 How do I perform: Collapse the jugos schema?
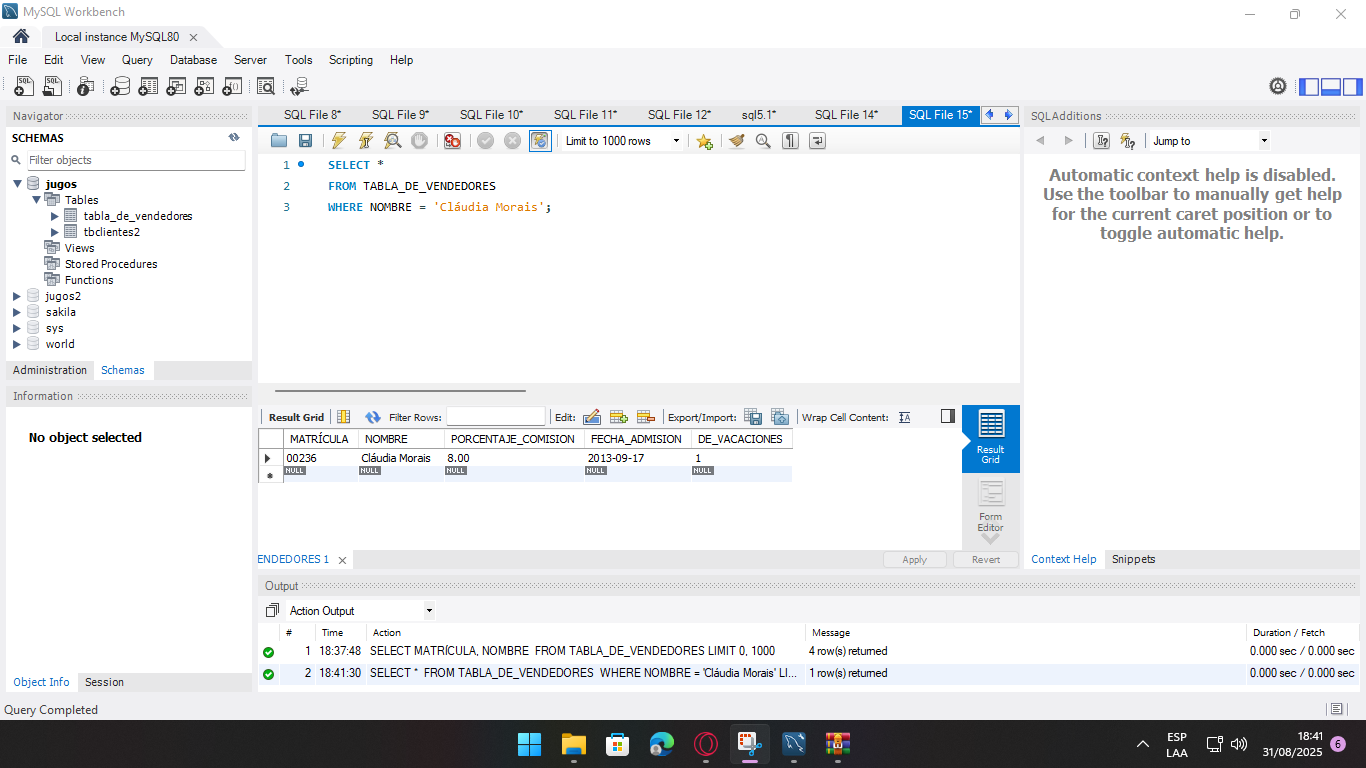click(x=17, y=184)
